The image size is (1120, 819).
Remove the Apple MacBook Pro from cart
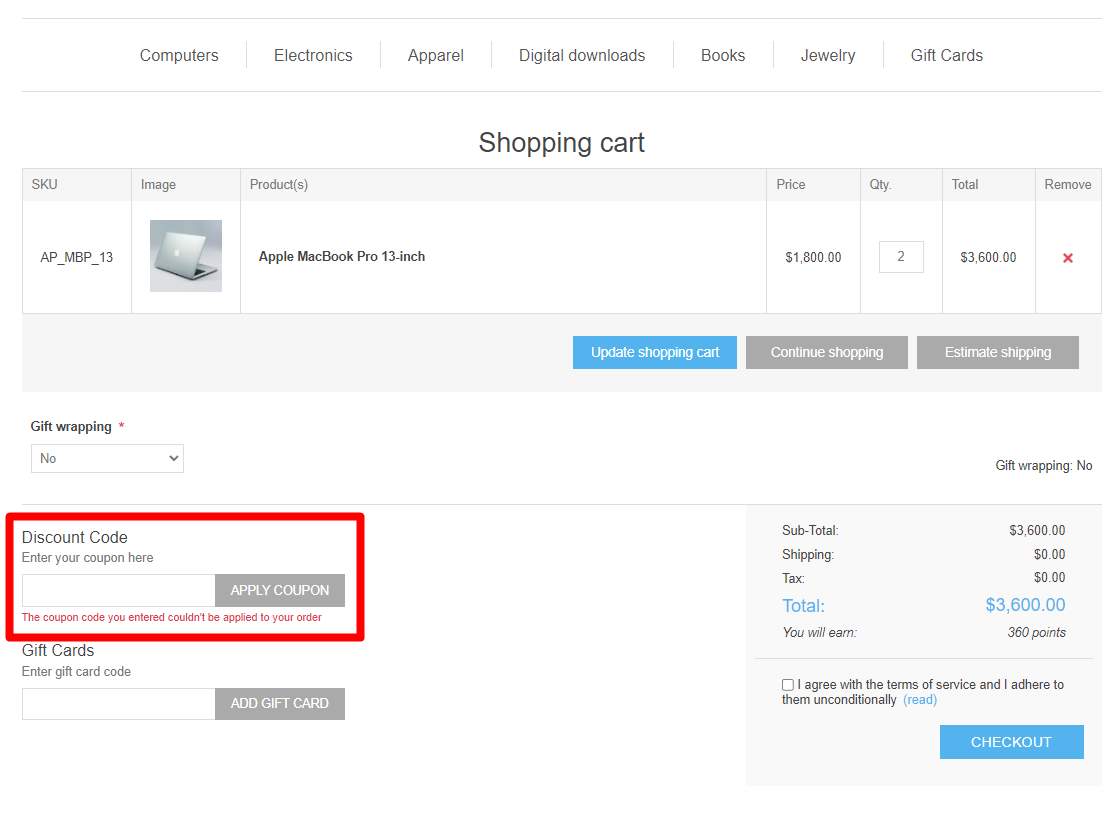click(1068, 258)
